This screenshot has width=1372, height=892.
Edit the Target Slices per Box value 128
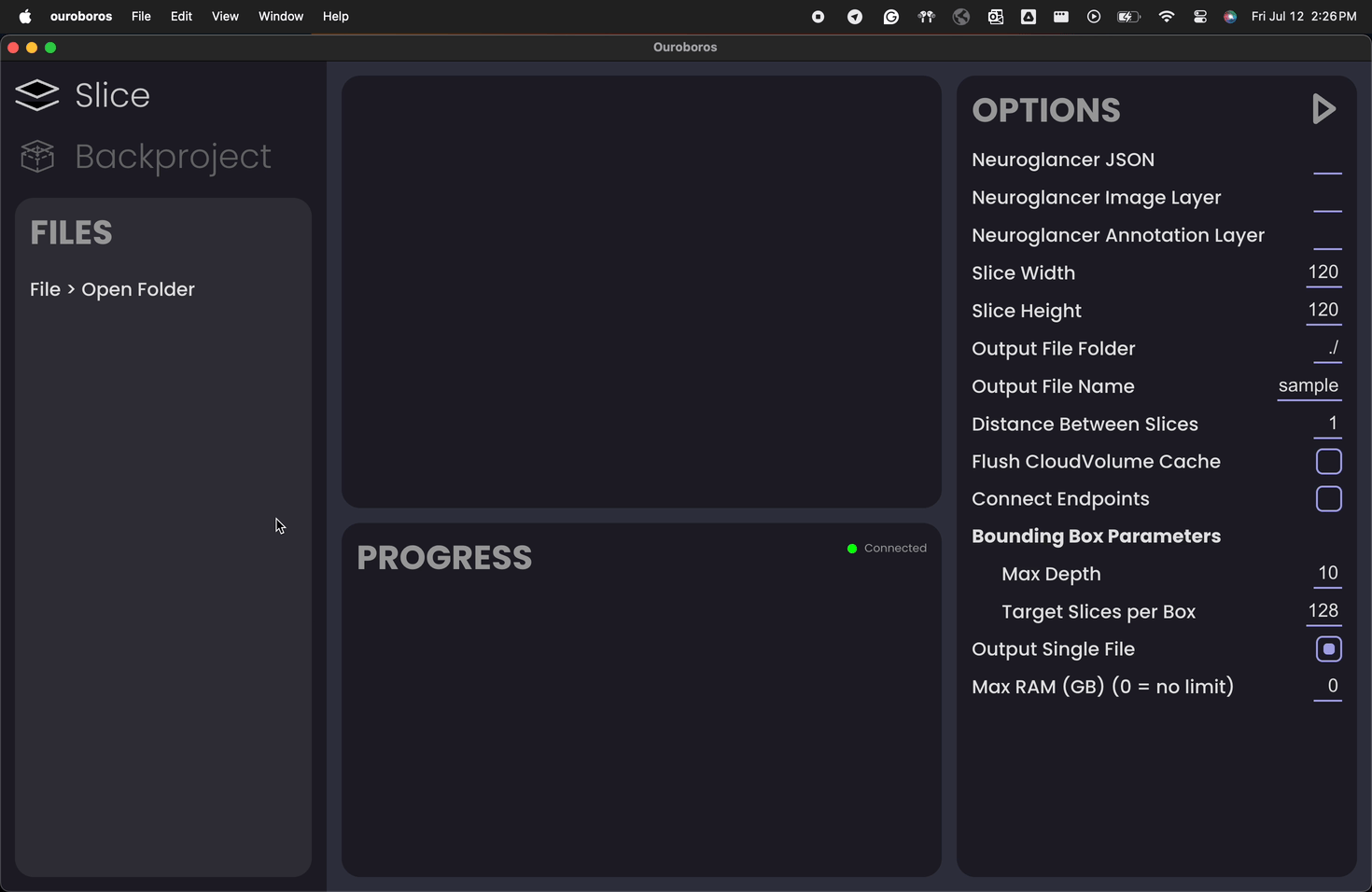tap(1323, 612)
